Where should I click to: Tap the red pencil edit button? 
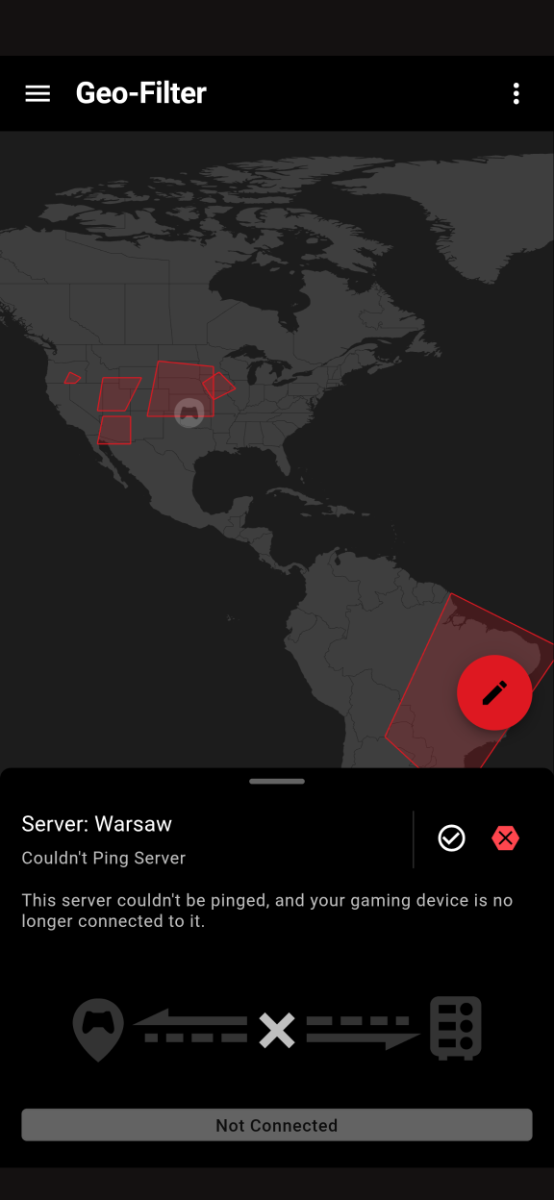coord(494,693)
